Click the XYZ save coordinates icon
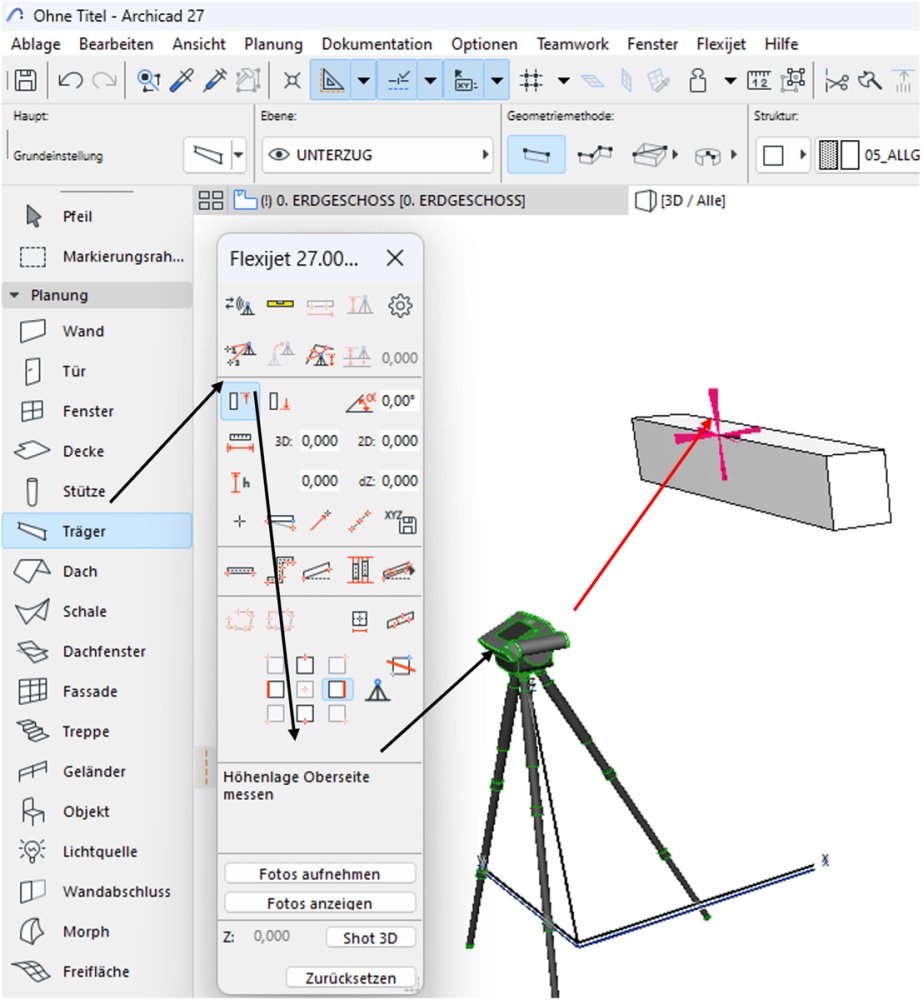The image size is (923, 1000). [x=401, y=522]
